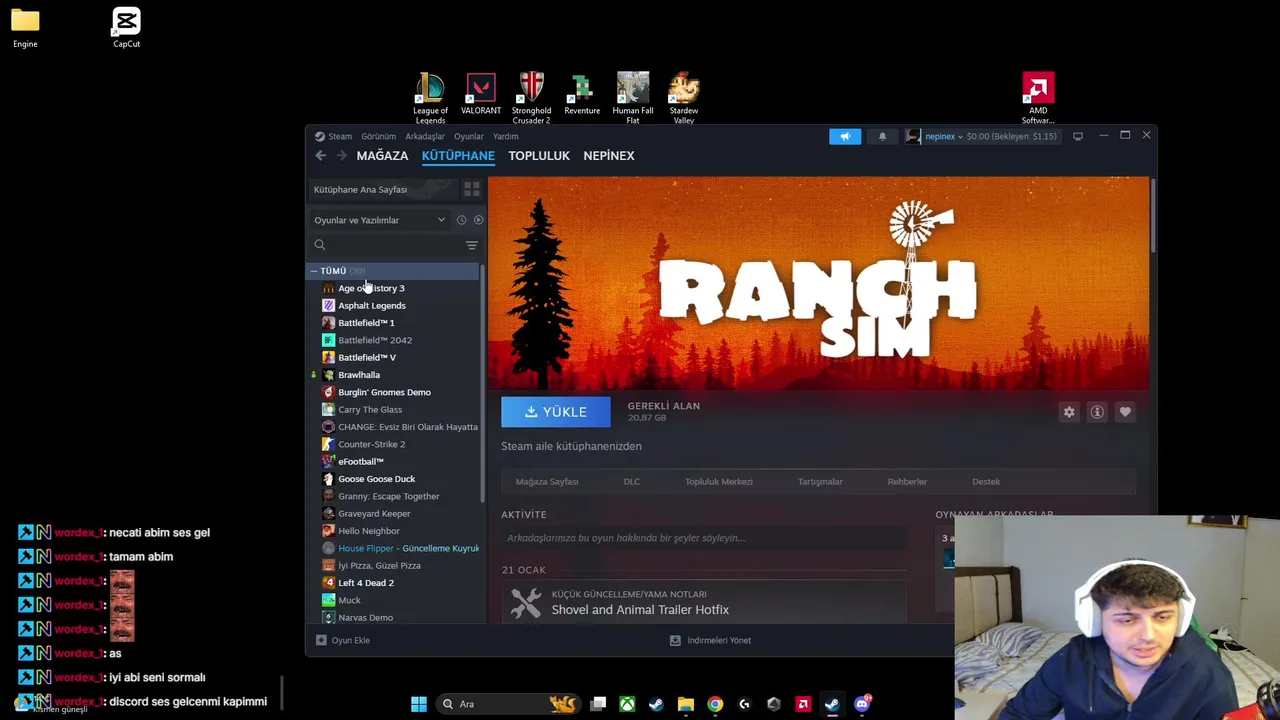The width and height of the screenshot is (1280, 720).
Task: Open the Yardım menu
Action: click(505, 136)
